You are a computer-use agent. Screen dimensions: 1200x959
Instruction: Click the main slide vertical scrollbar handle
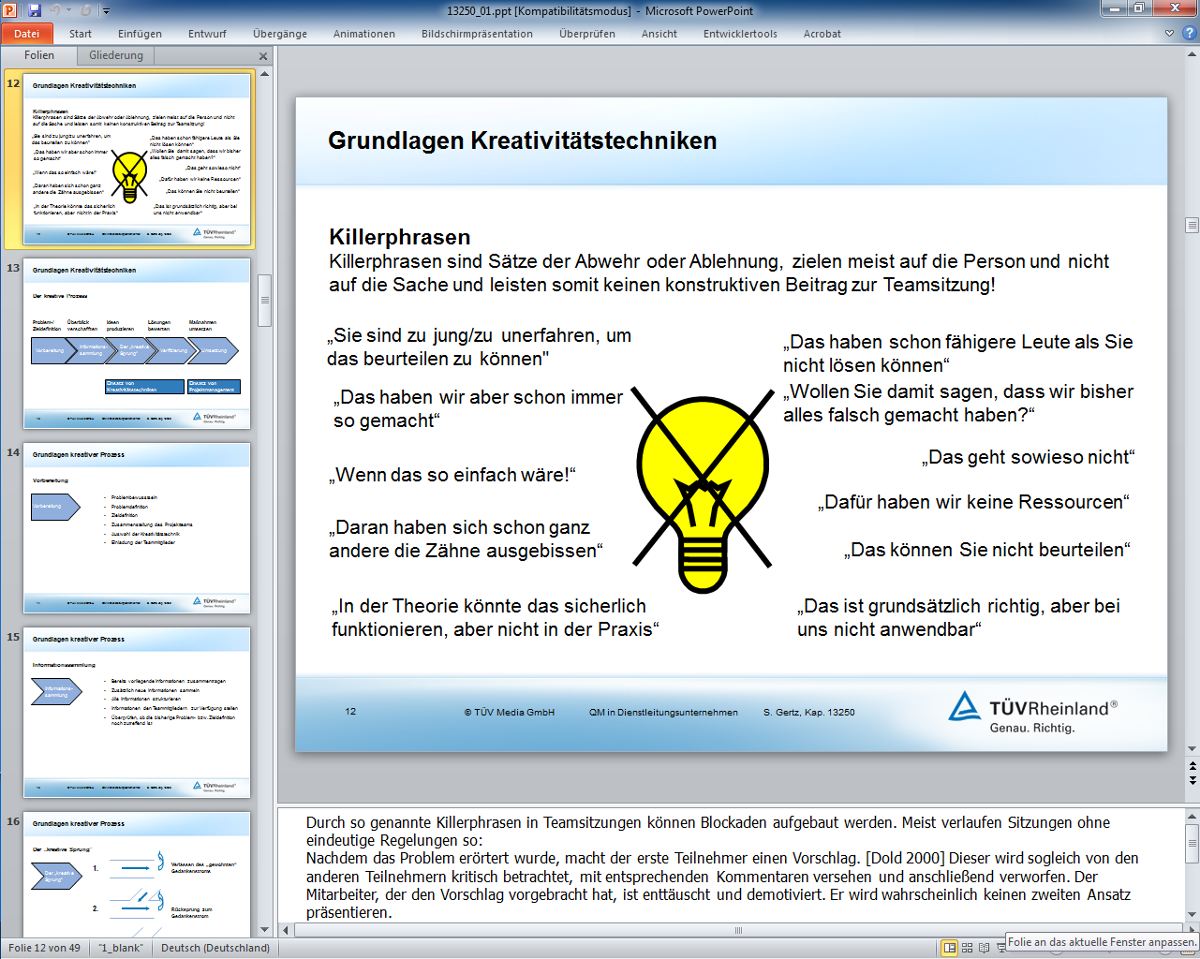1191,226
